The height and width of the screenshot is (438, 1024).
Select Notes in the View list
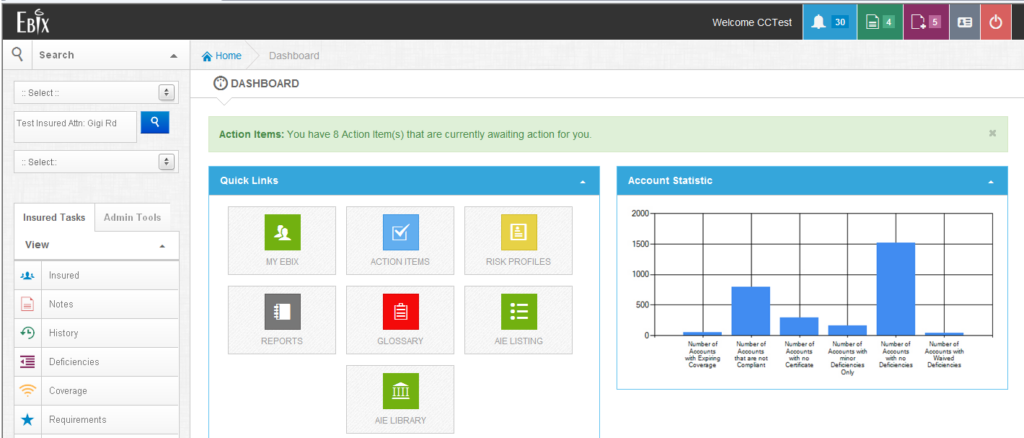coord(96,304)
